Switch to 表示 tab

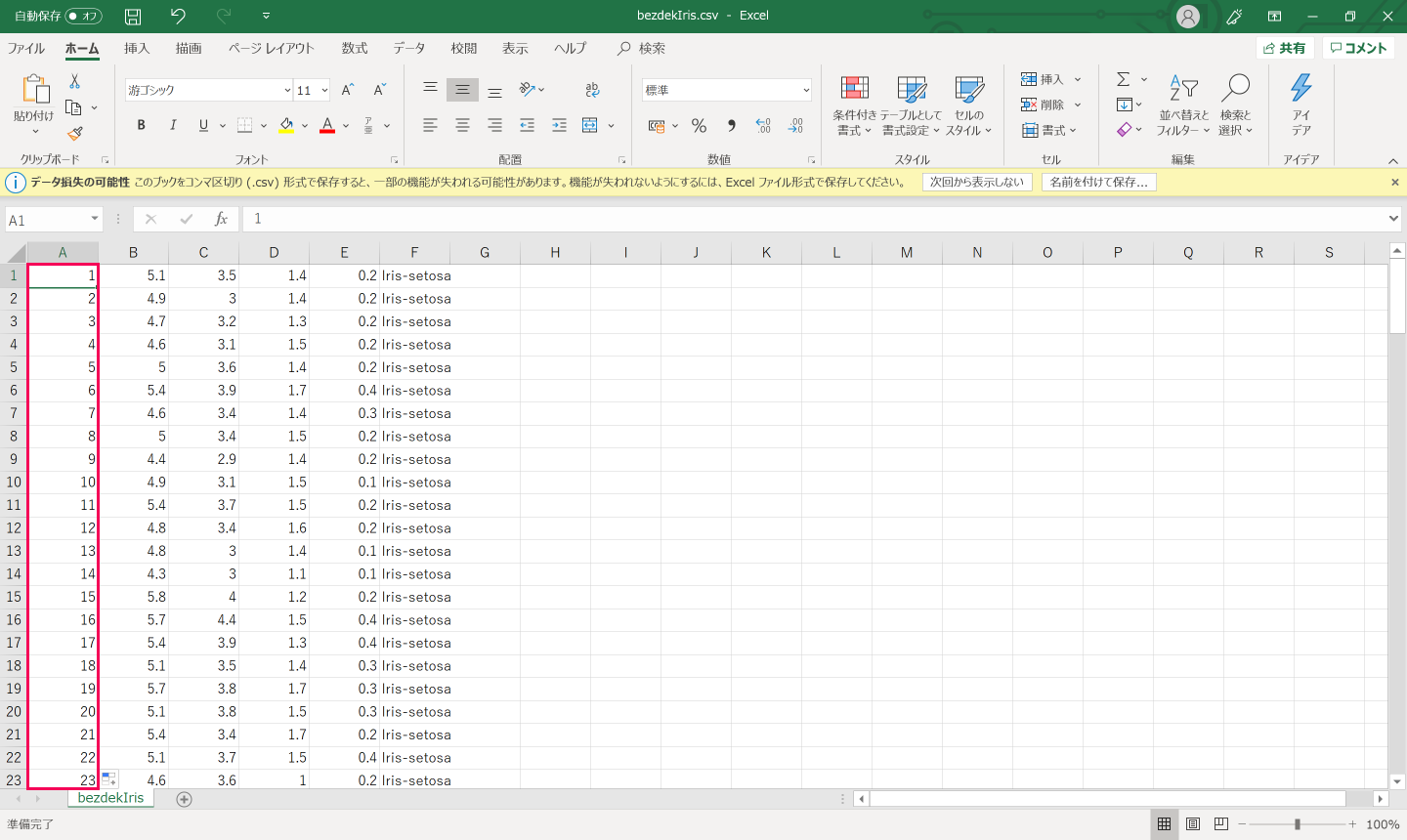515,48
